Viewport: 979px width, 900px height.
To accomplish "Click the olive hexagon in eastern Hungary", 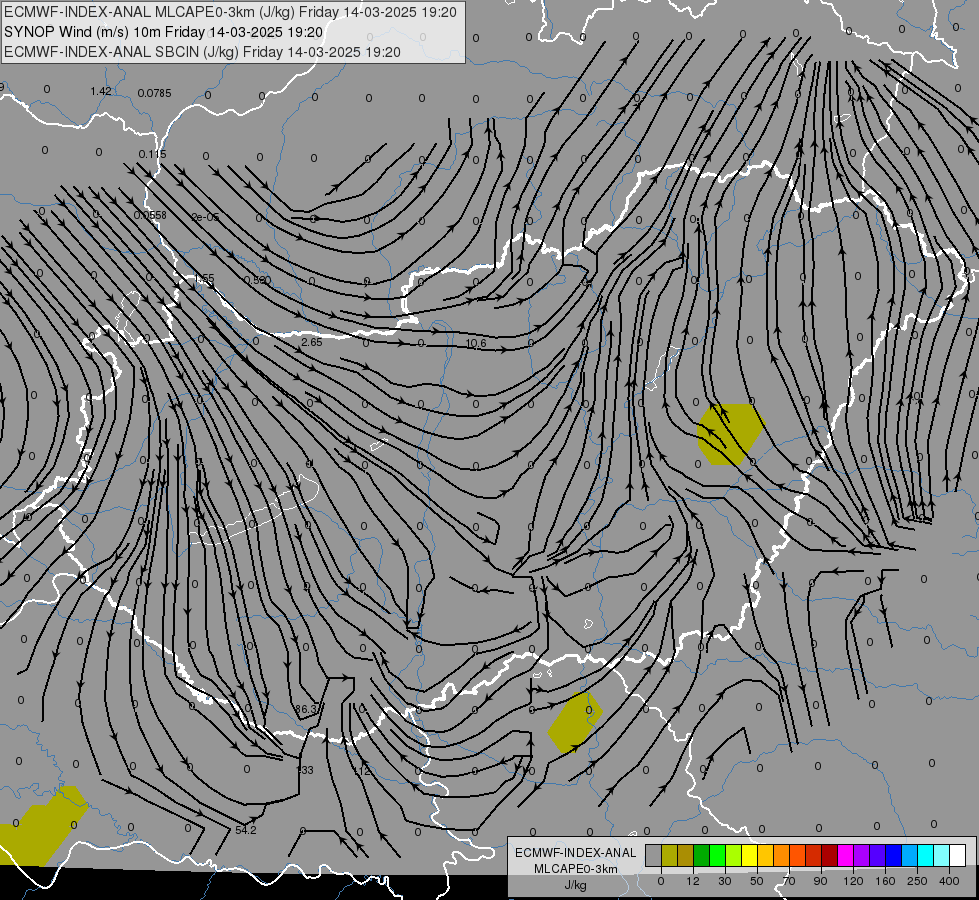I will [x=731, y=435].
